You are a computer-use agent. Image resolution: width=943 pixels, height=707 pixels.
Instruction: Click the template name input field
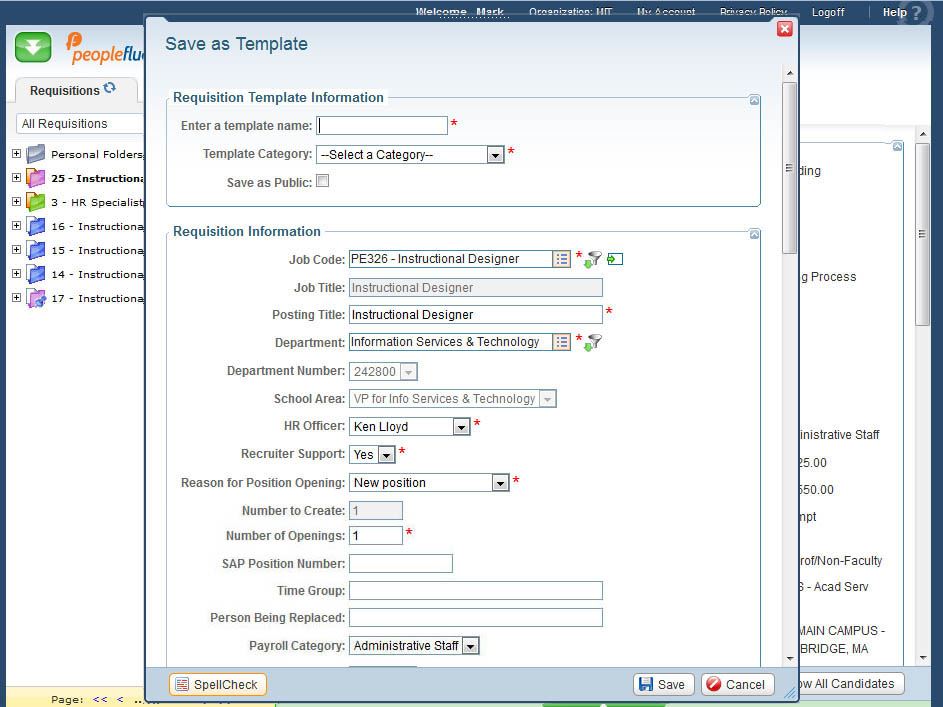382,126
